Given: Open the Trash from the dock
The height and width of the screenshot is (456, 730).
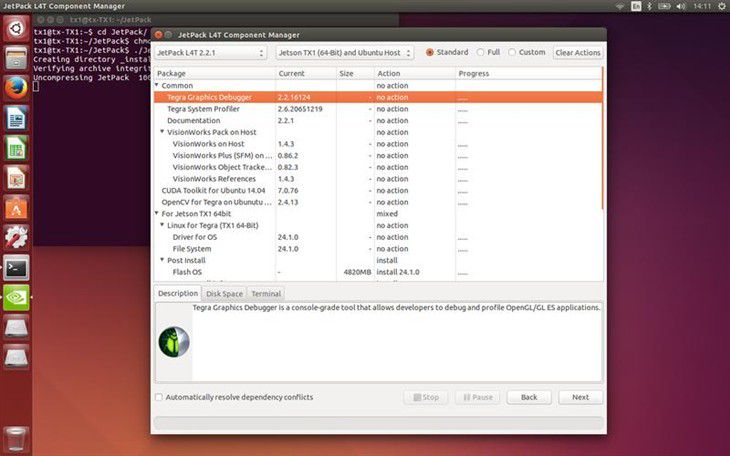Looking at the screenshot, I should (16, 439).
